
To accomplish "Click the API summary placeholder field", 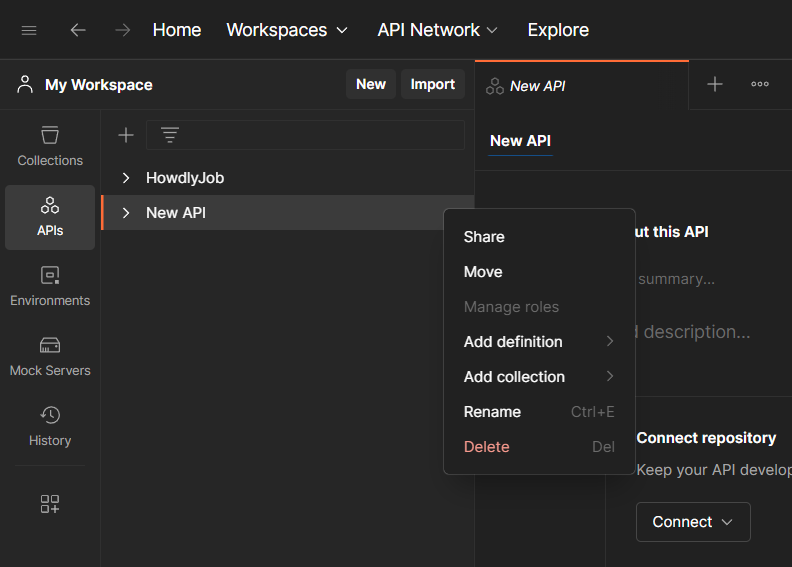I will (x=676, y=279).
